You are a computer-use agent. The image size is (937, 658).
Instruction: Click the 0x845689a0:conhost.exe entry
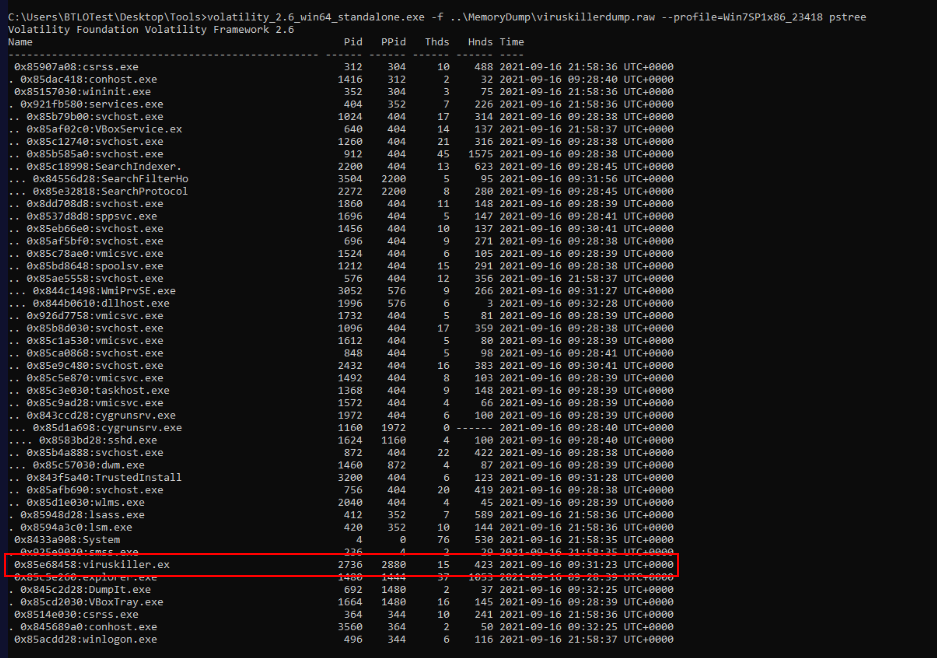click(89, 627)
